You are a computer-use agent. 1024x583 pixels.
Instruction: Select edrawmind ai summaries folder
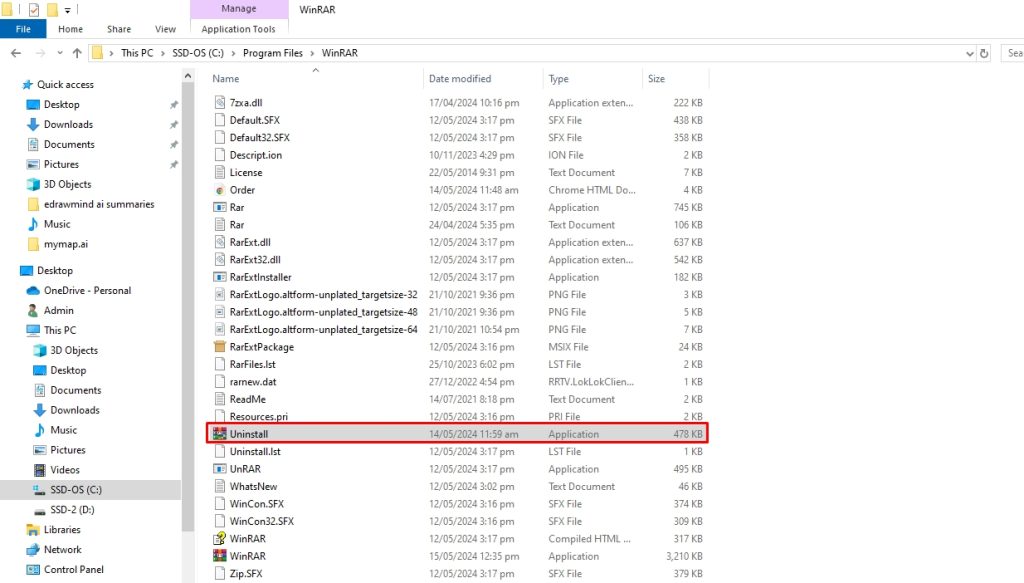point(99,204)
